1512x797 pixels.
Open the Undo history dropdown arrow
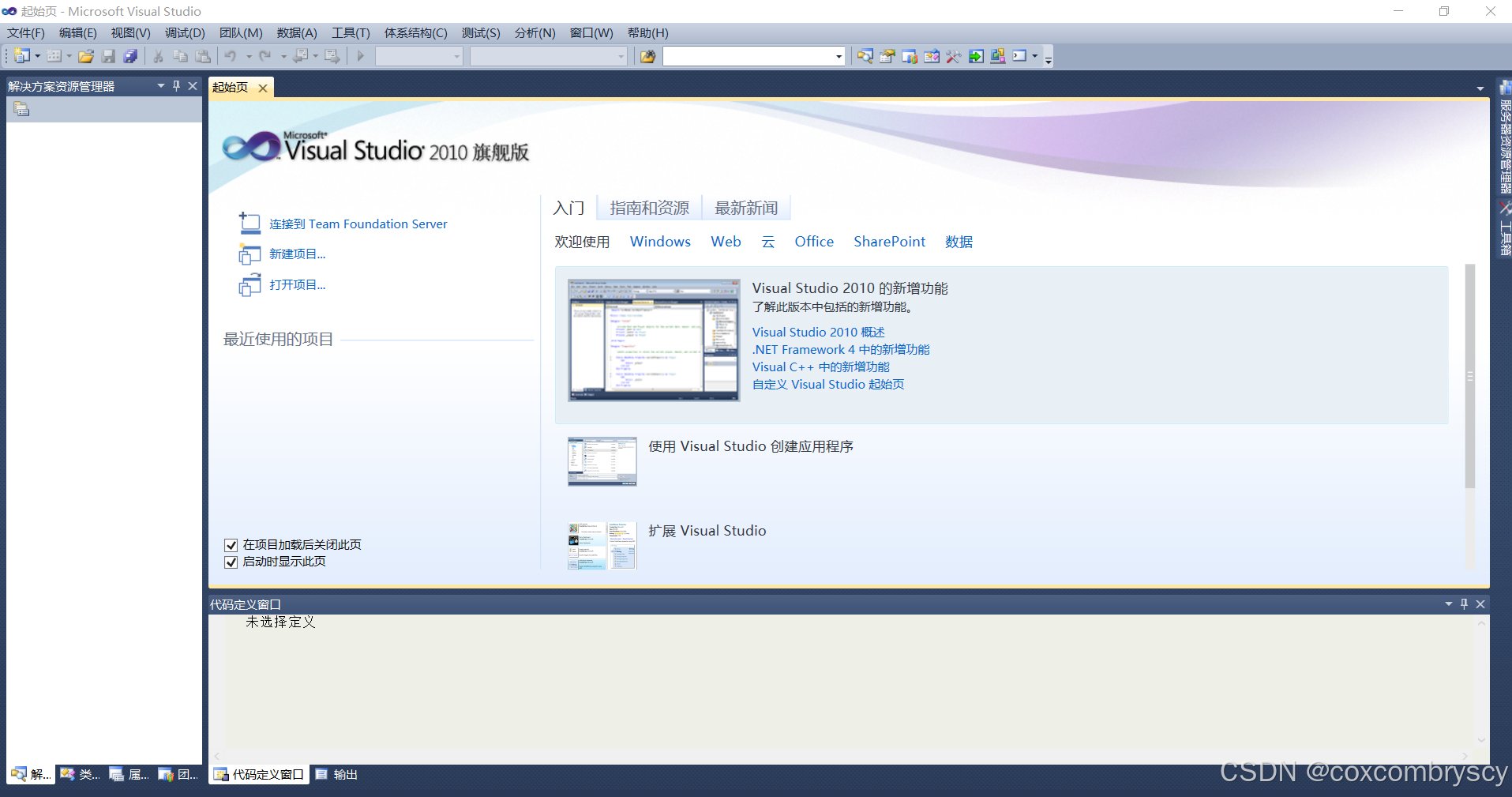(x=248, y=56)
